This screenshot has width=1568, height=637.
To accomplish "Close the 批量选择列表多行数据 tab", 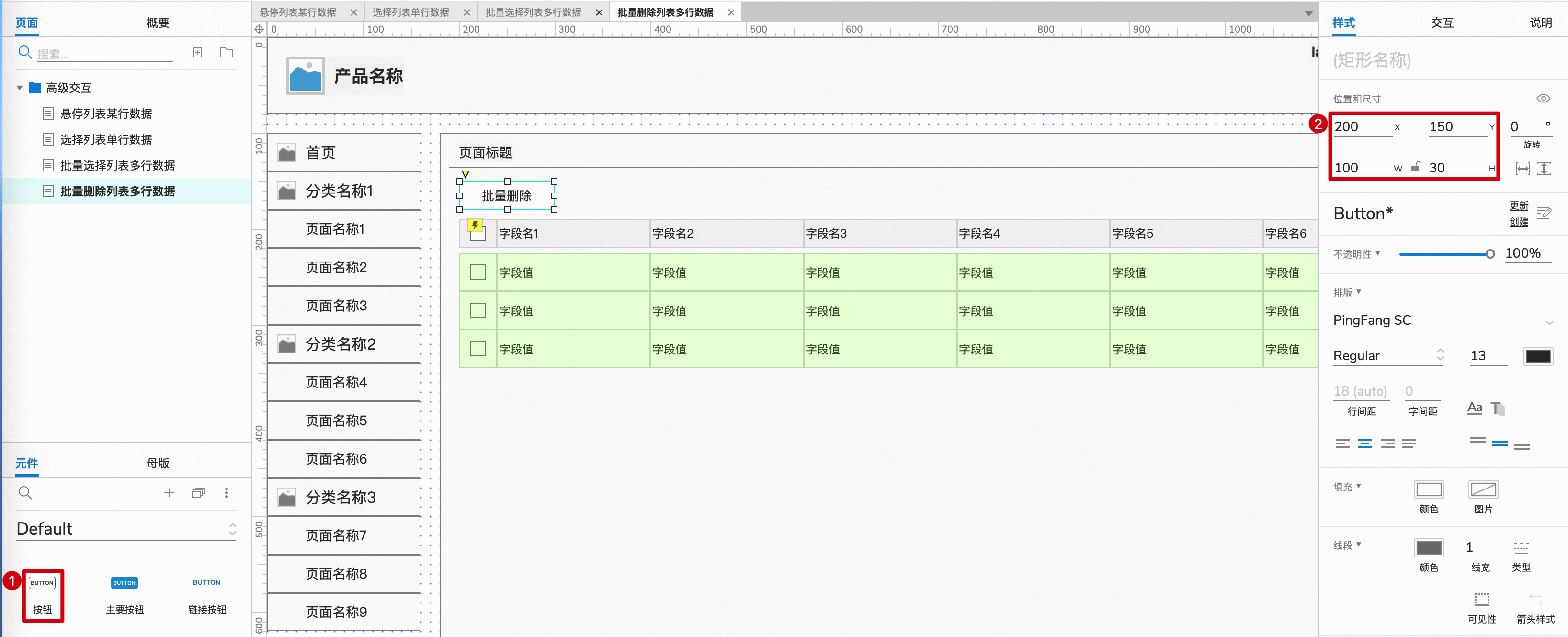I will point(599,12).
